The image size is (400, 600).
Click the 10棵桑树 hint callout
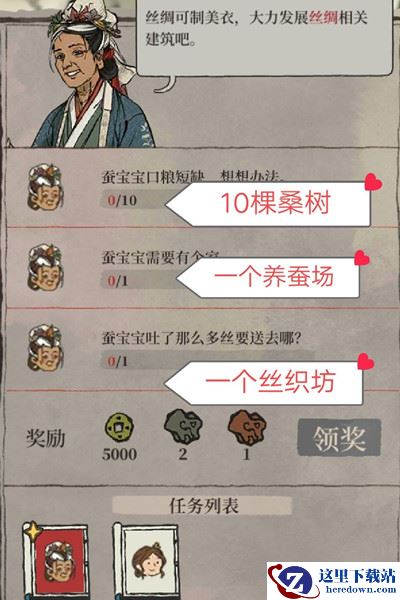click(x=269, y=204)
